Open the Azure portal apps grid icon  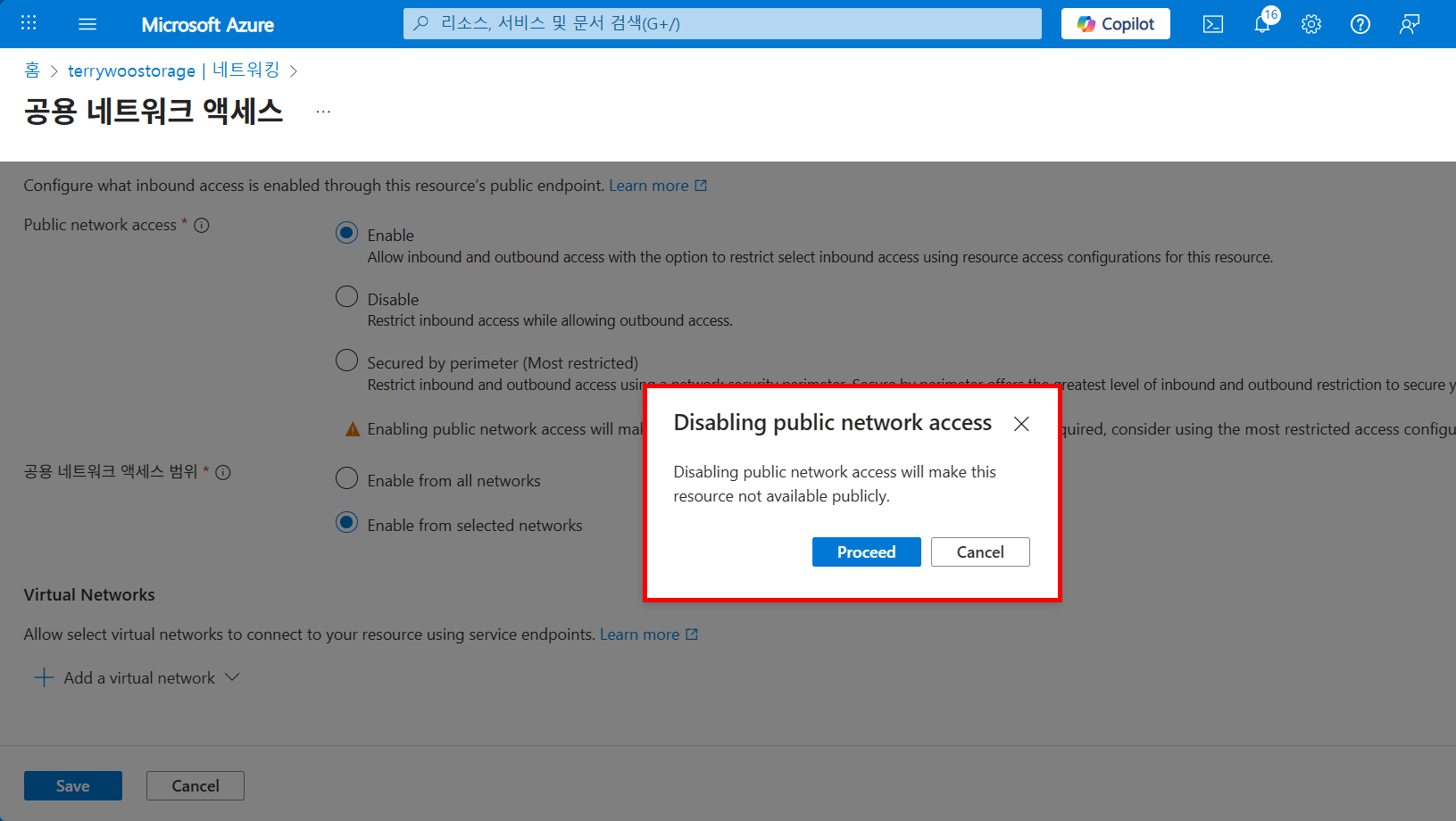pyautogui.click(x=29, y=23)
